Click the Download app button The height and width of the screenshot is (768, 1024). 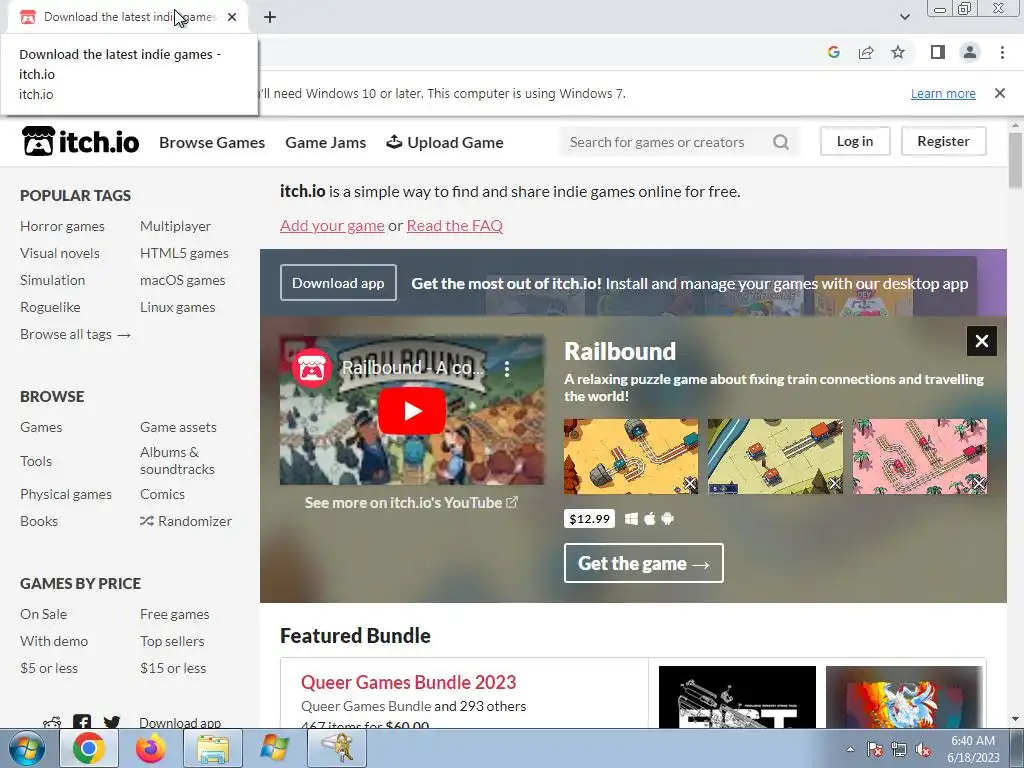click(x=338, y=283)
